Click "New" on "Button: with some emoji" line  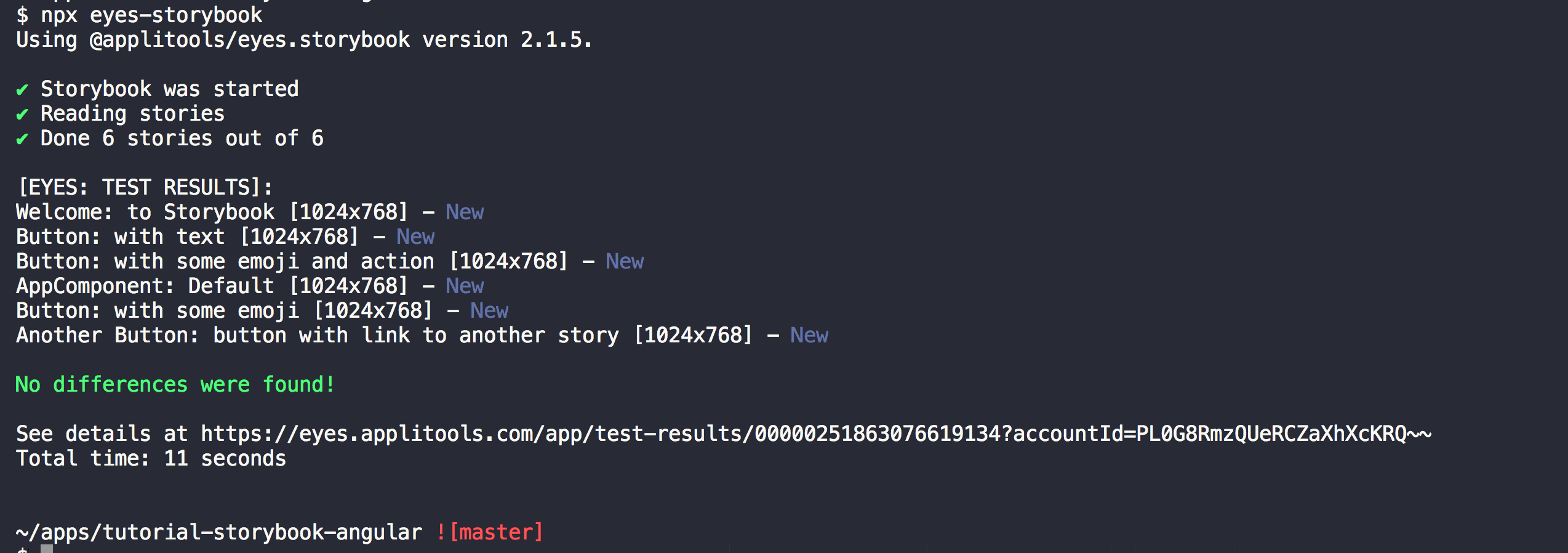coord(489,311)
